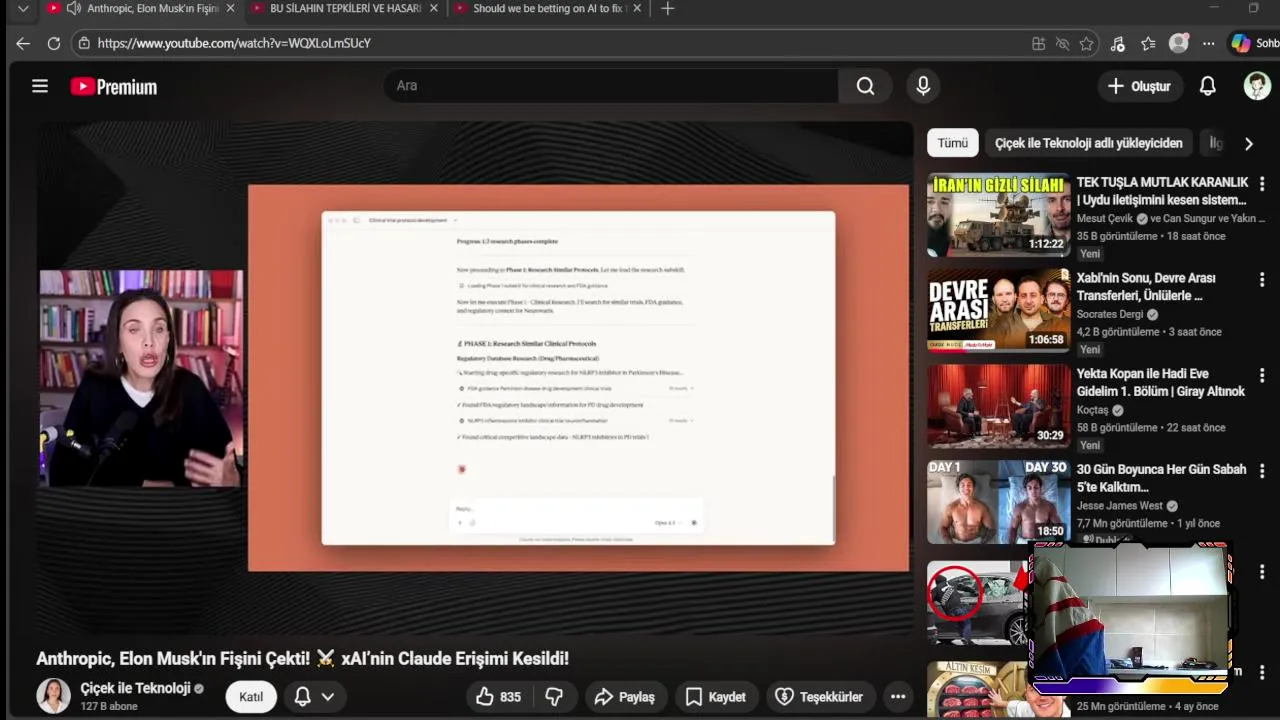This screenshot has height=720, width=1280.
Task: Open options menu for Yekta Kopan video
Action: [x=1262, y=375]
